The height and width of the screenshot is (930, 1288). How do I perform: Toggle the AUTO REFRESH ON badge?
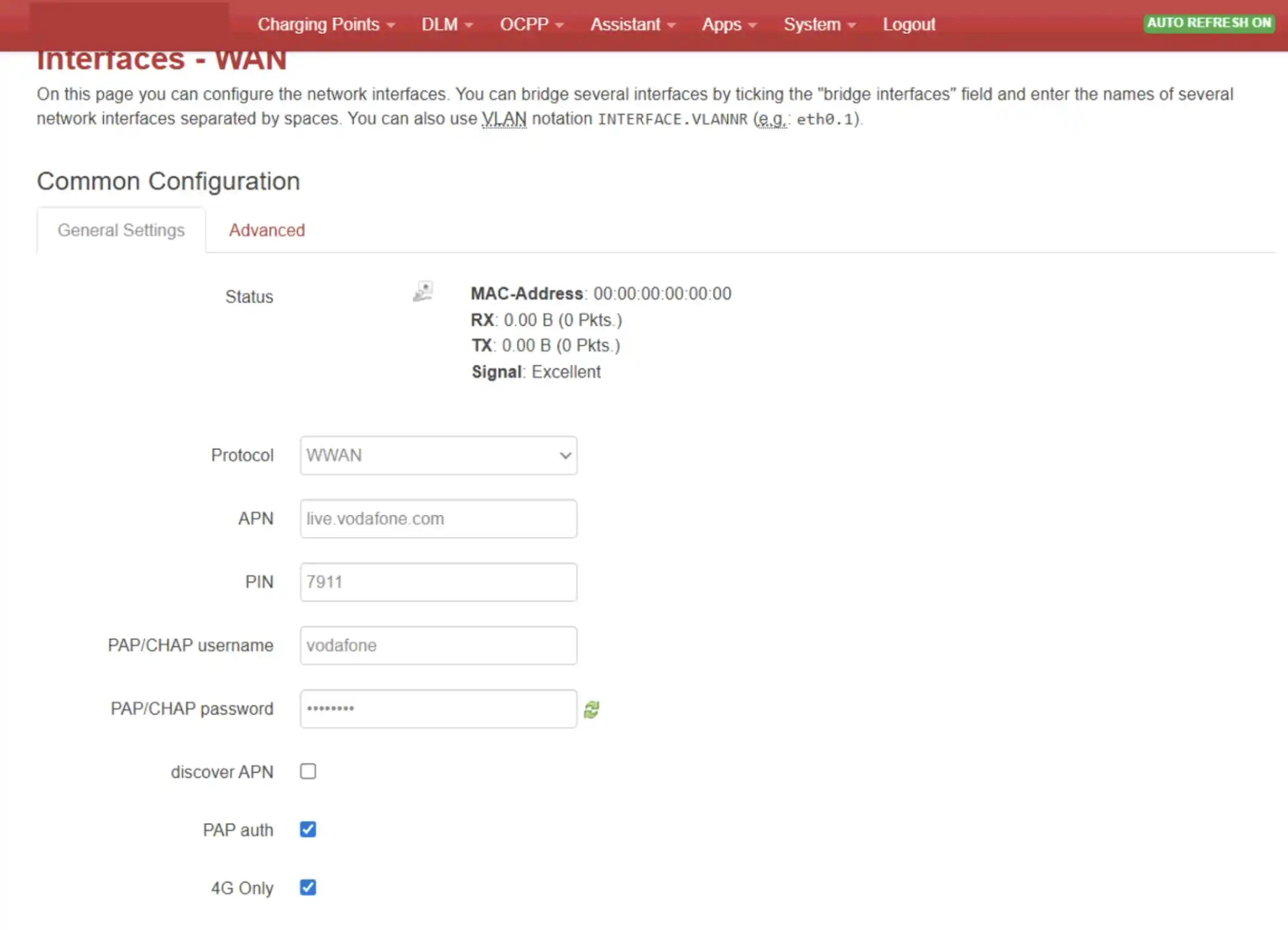tap(1209, 23)
